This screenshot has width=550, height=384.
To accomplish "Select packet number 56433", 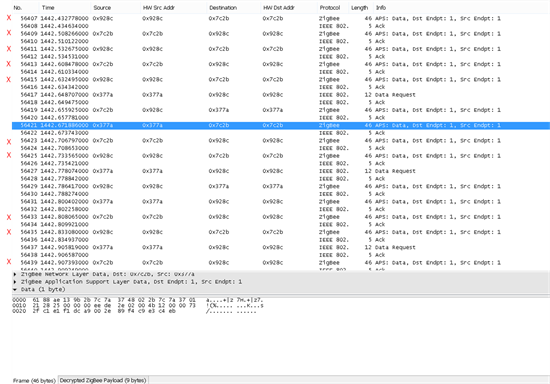I will click(x=281, y=217).
